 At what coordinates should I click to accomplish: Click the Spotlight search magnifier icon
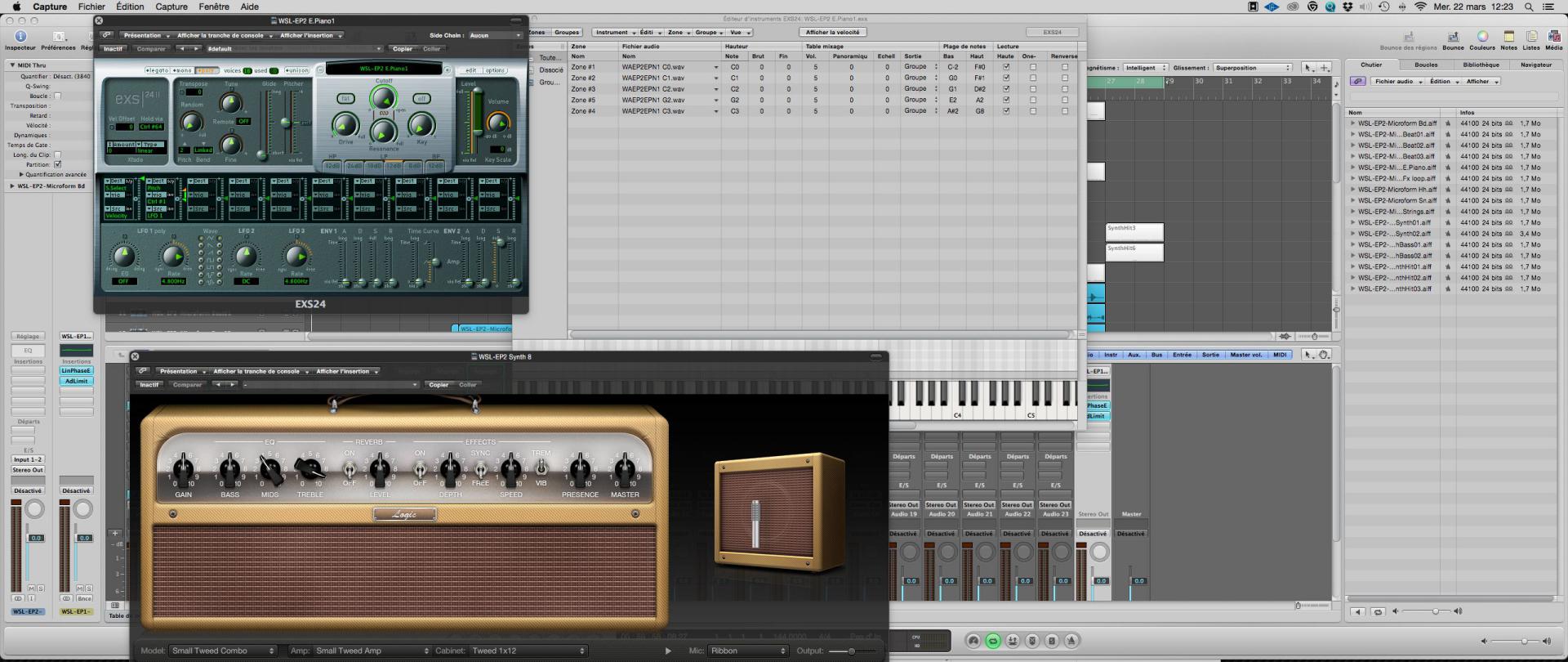tap(1530, 7)
